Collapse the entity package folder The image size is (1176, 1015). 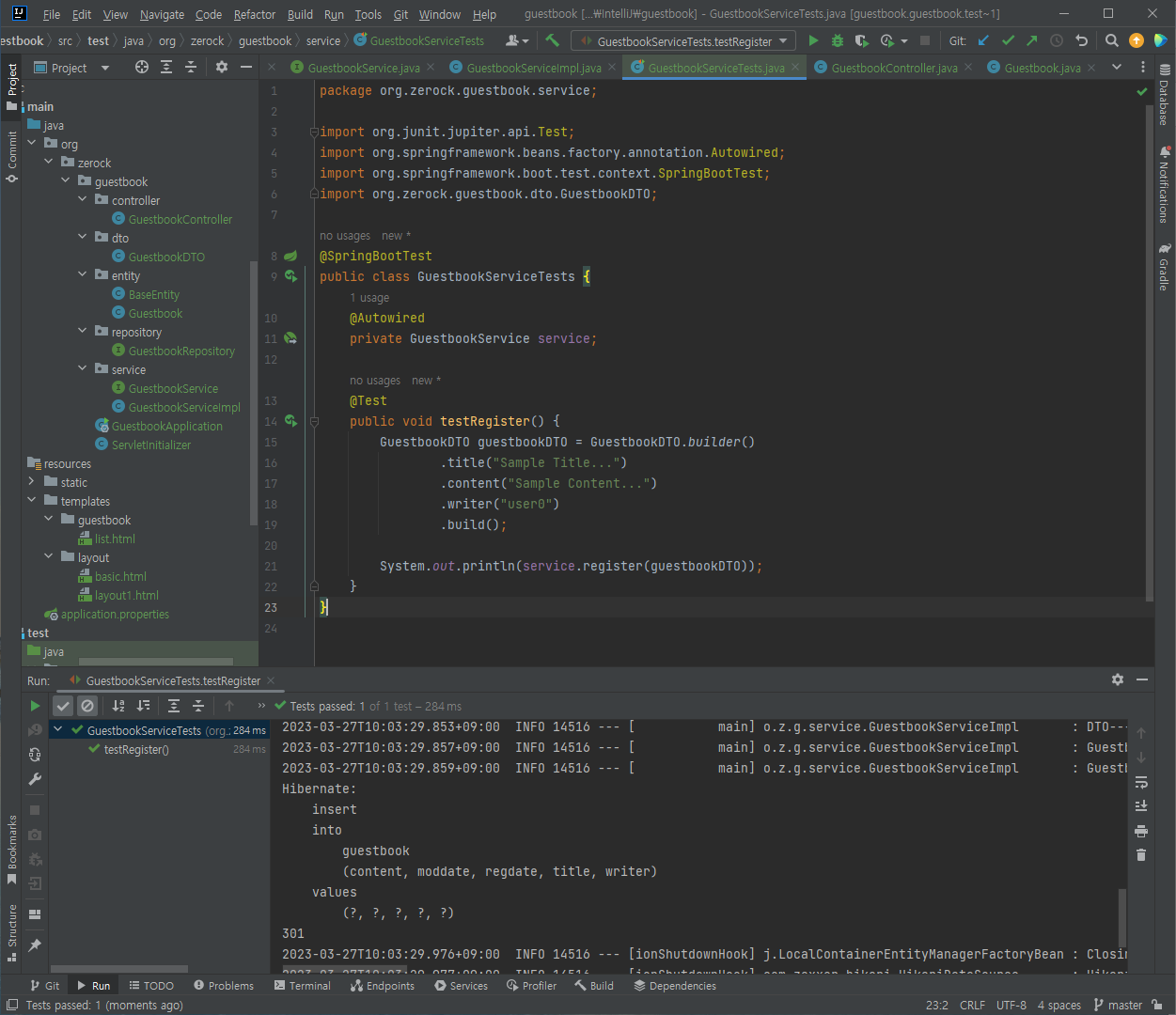click(83, 275)
